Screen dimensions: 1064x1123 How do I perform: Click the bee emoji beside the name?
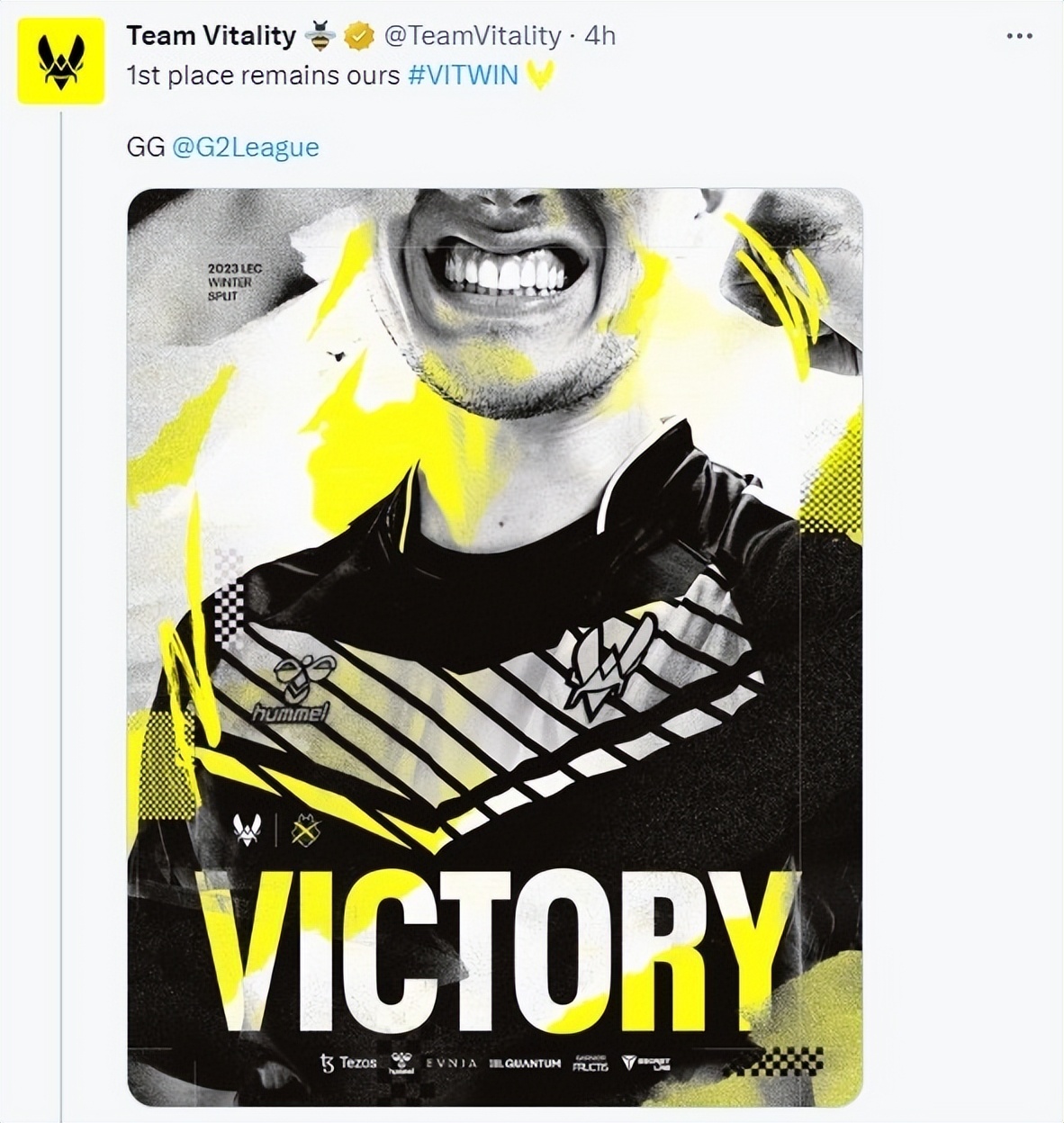click(x=320, y=36)
